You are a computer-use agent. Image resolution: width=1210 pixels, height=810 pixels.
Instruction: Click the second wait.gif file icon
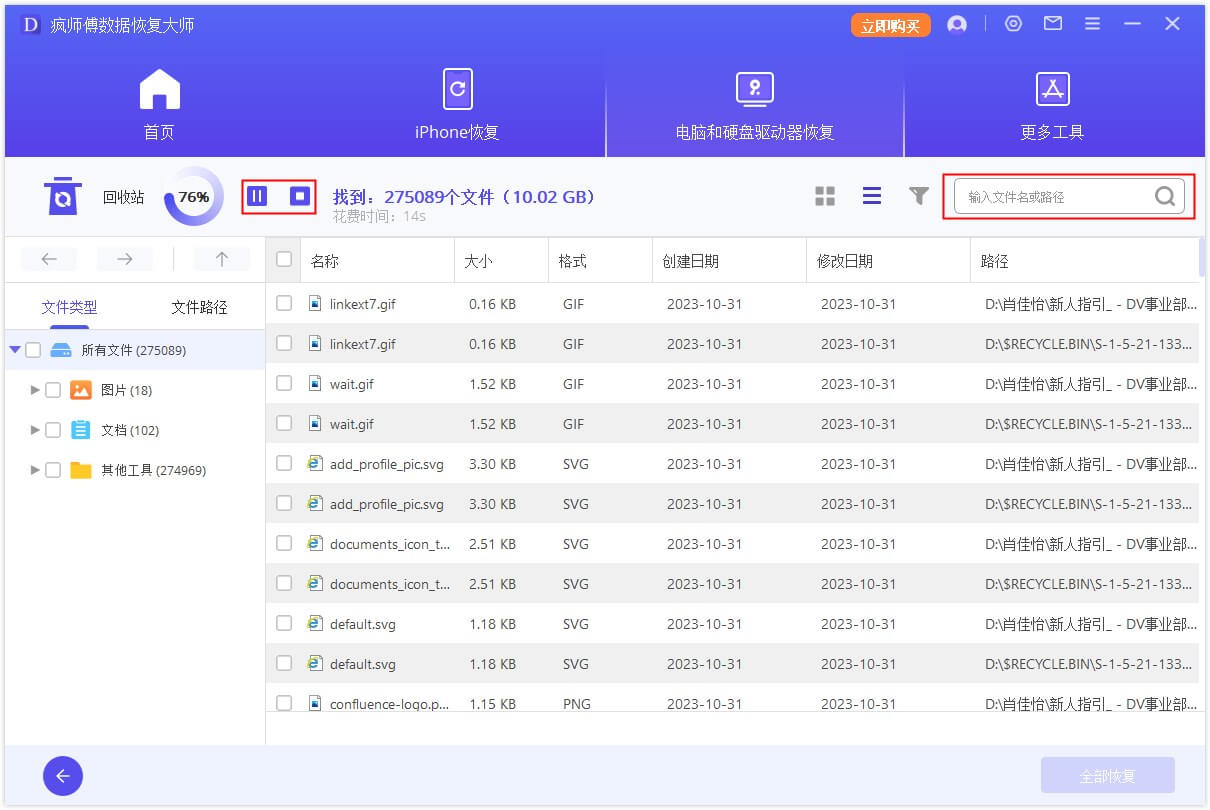[x=315, y=423]
